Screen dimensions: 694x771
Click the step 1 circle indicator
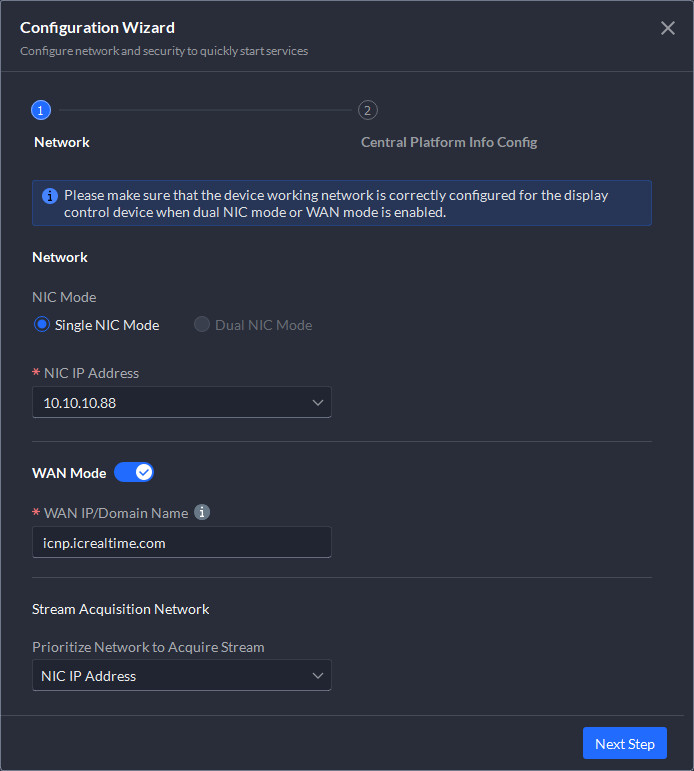coord(41,110)
